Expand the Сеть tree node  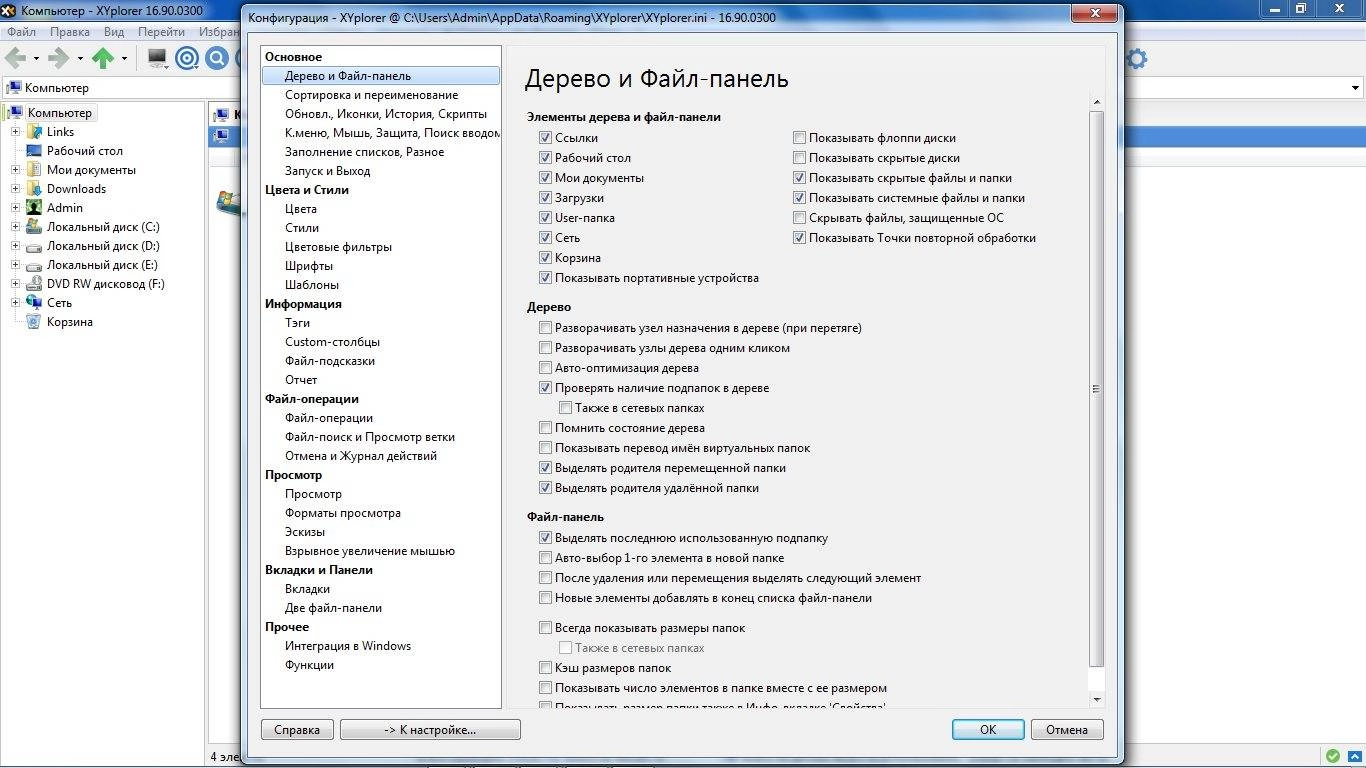pyautogui.click(x=16, y=303)
